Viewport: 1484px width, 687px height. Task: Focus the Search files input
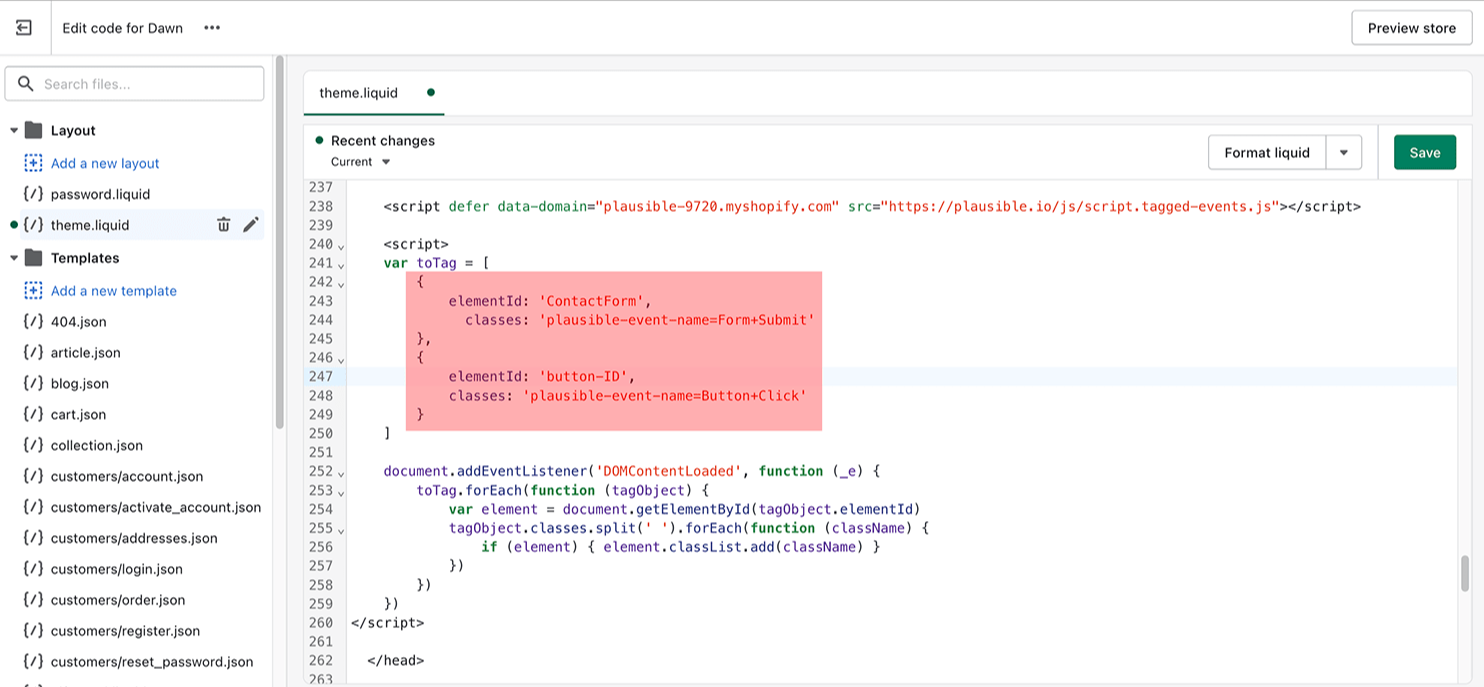pos(134,84)
